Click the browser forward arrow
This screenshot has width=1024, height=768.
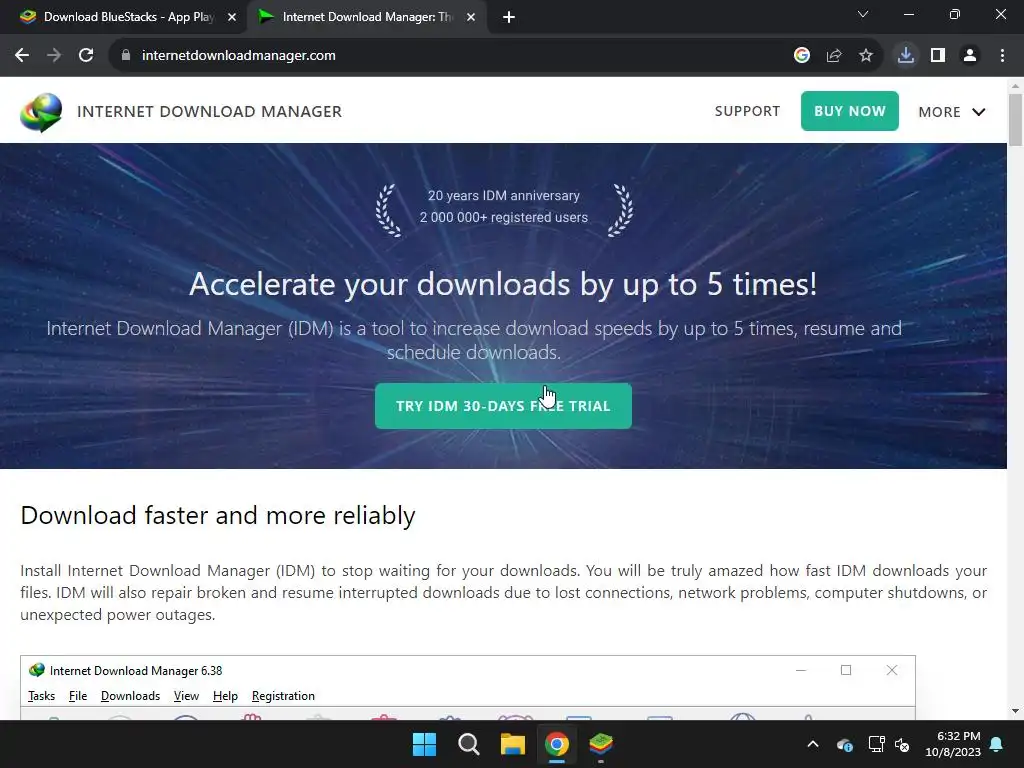(x=54, y=56)
